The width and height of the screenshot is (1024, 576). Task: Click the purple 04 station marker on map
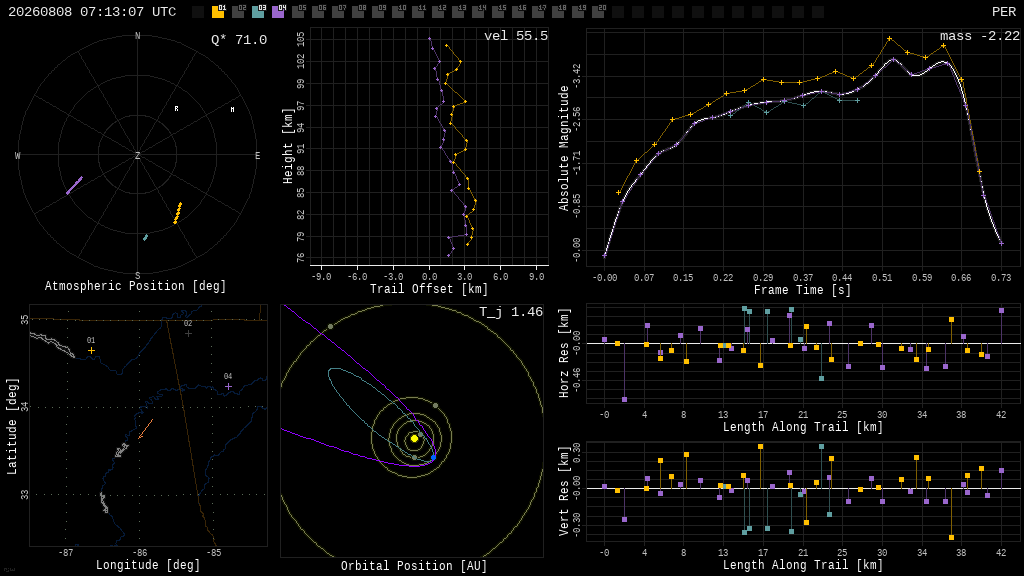pyautogui.click(x=229, y=387)
